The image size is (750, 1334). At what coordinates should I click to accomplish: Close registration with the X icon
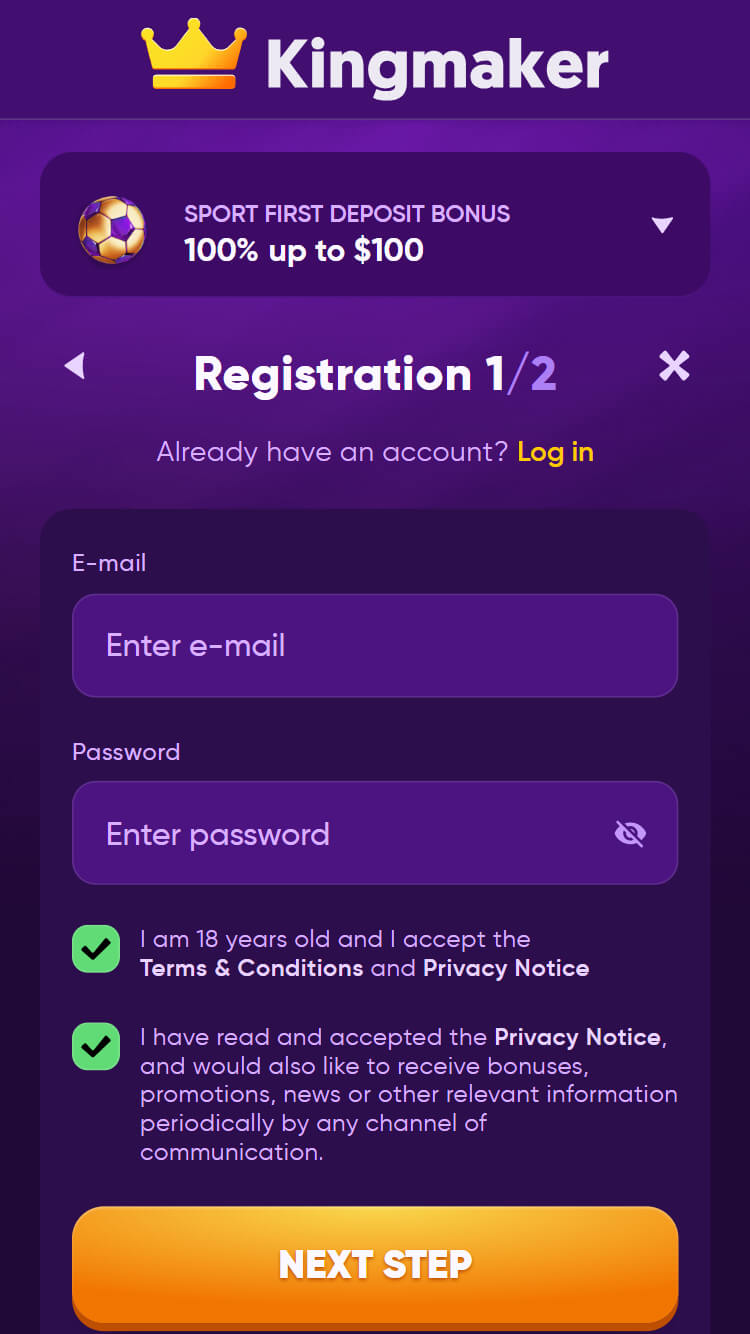(x=674, y=367)
